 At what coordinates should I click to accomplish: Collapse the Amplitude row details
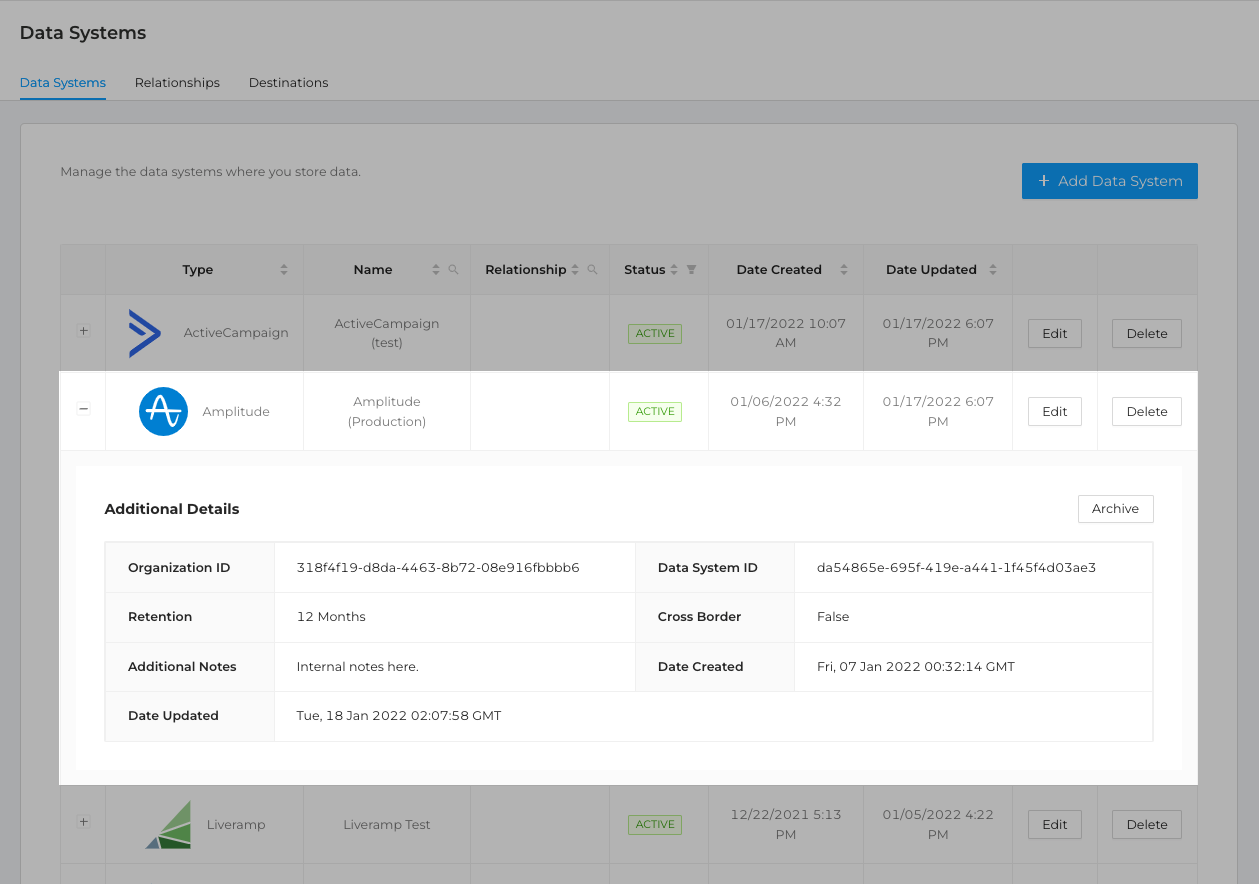[84, 409]
